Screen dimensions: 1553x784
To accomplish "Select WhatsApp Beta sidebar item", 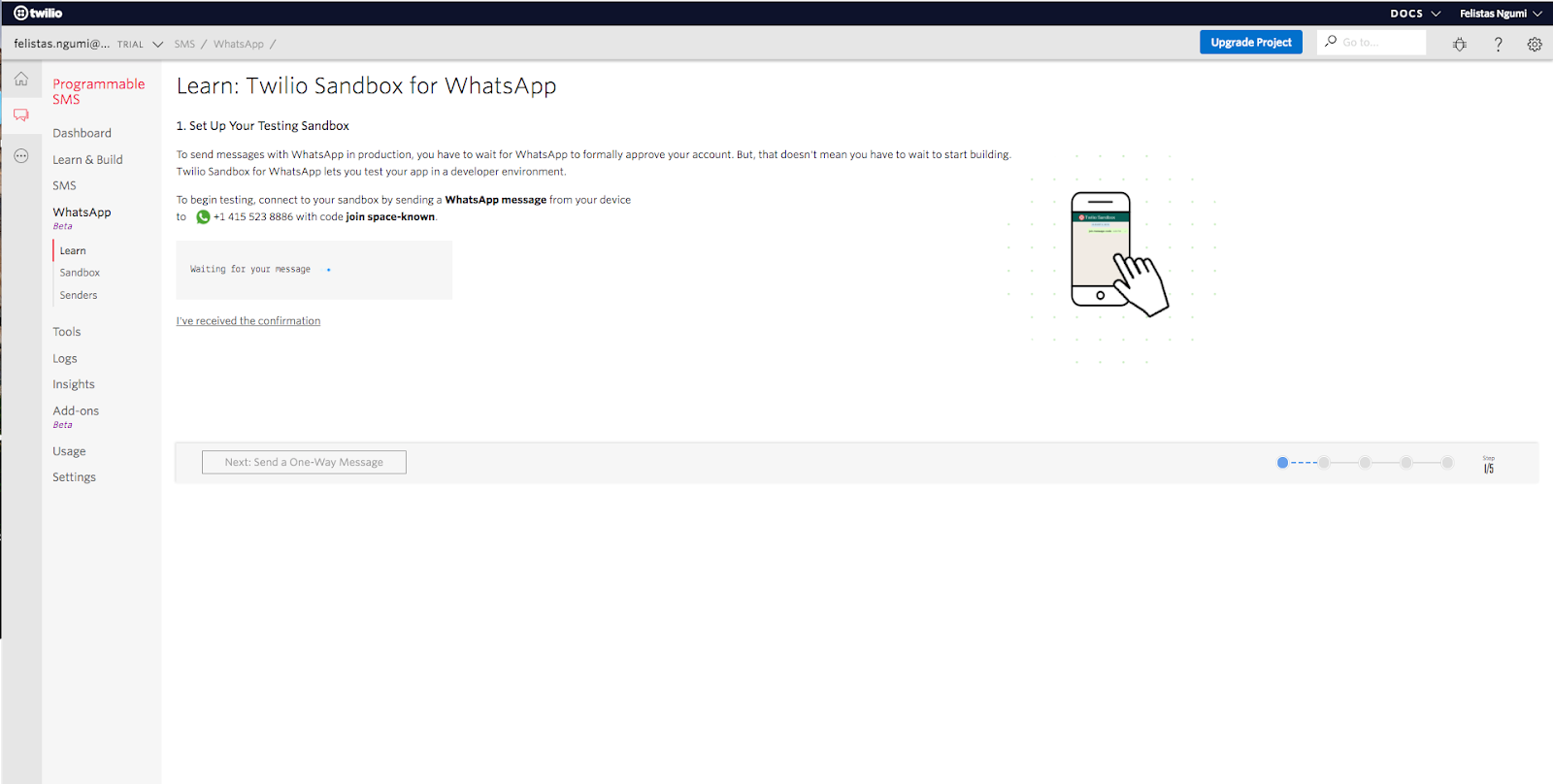I will pyautogui.click(x=82, y=217).
